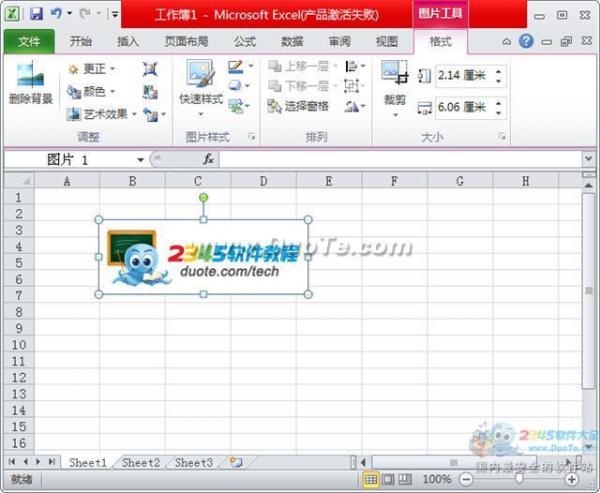Image resolution: width=600 pixels, height=493 pixels.
Task: Switch to the Sheet3 tab
Action: click(194, 463)
